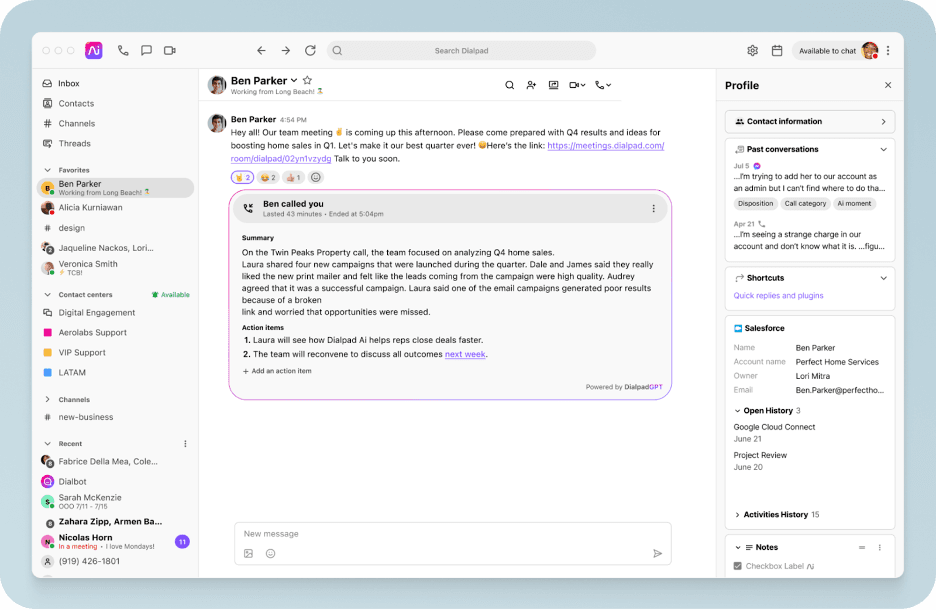The height and width of the screenshot is (610, 936).
Task: Click the Quick replies and plugins link
Action: [778, 296]
